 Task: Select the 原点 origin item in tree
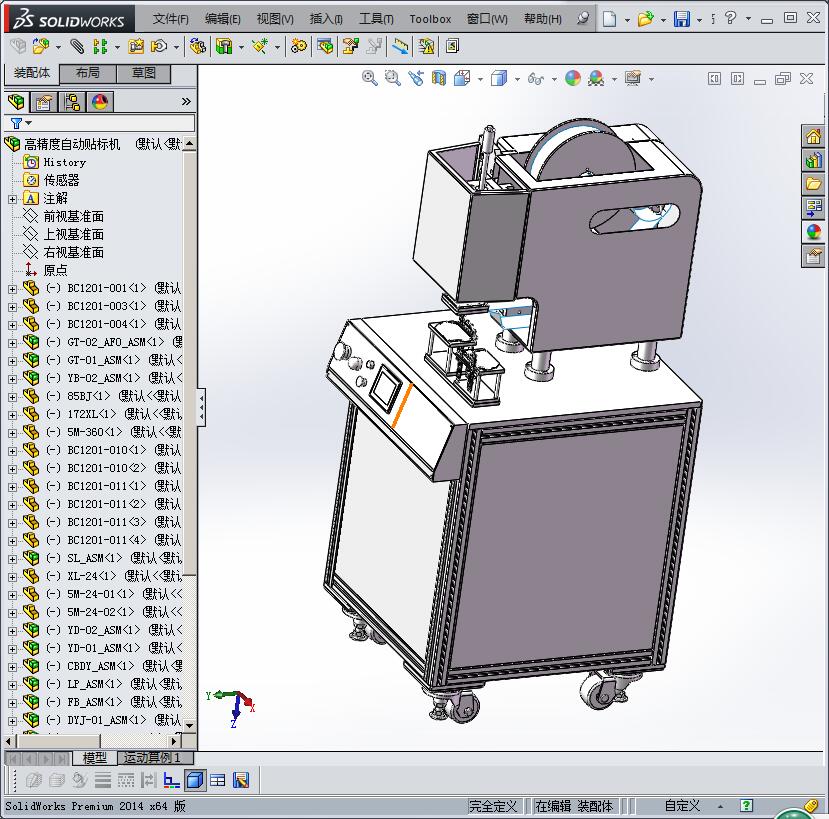click(x=56, y=270)
